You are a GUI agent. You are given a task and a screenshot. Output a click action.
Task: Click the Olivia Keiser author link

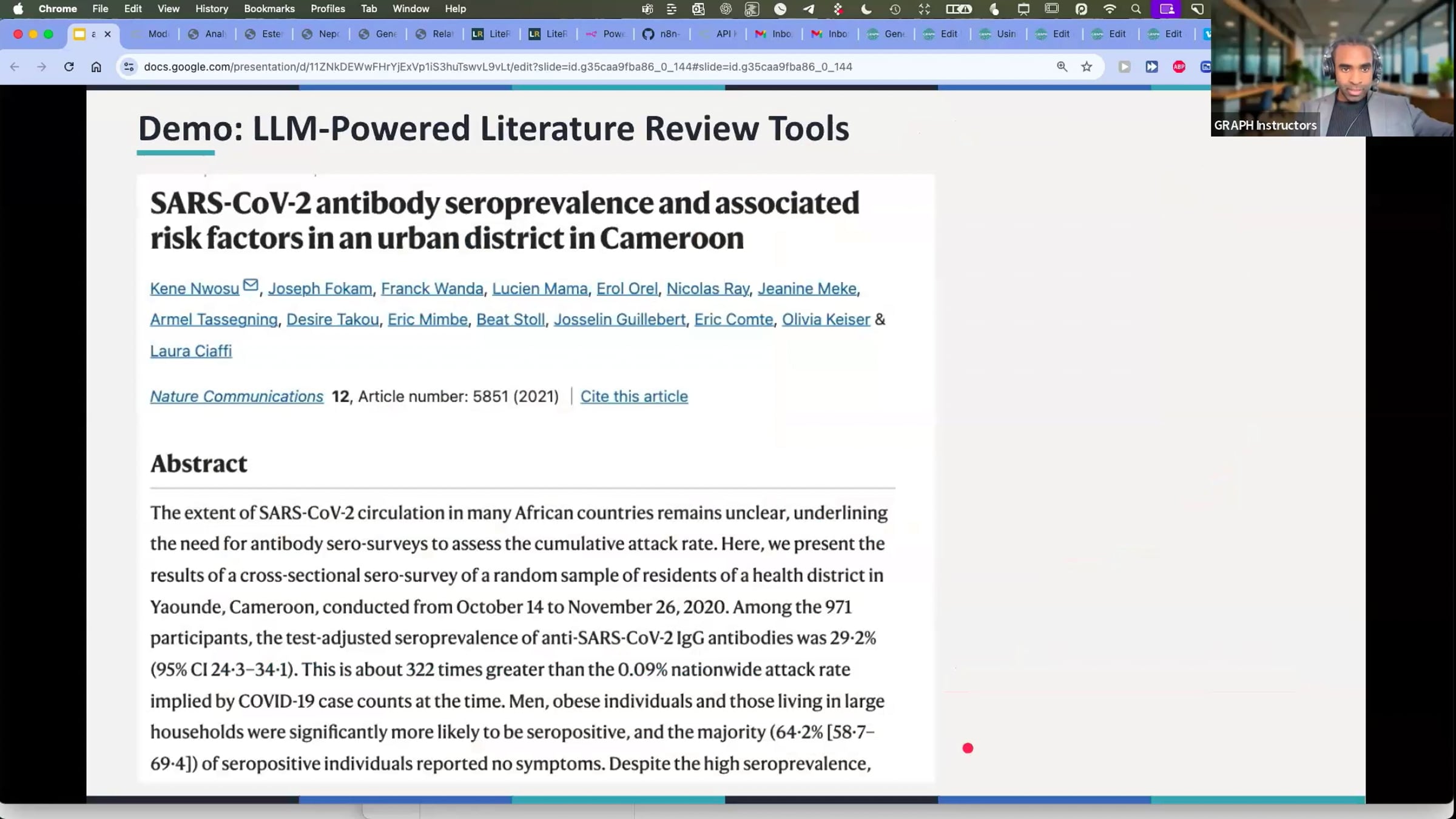click(825, 320)
